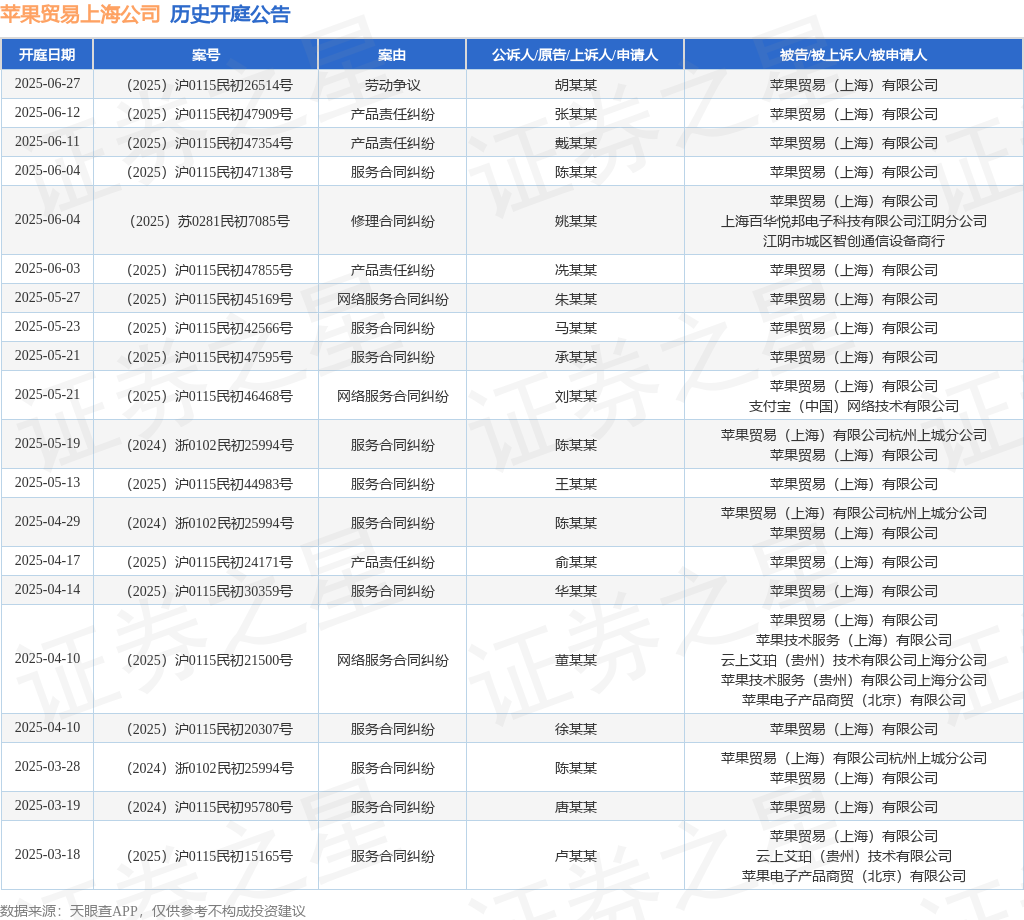Select plaintiff 姚某某
The height and width of the screenshot is (920, 1024).
tap(575, 221)
